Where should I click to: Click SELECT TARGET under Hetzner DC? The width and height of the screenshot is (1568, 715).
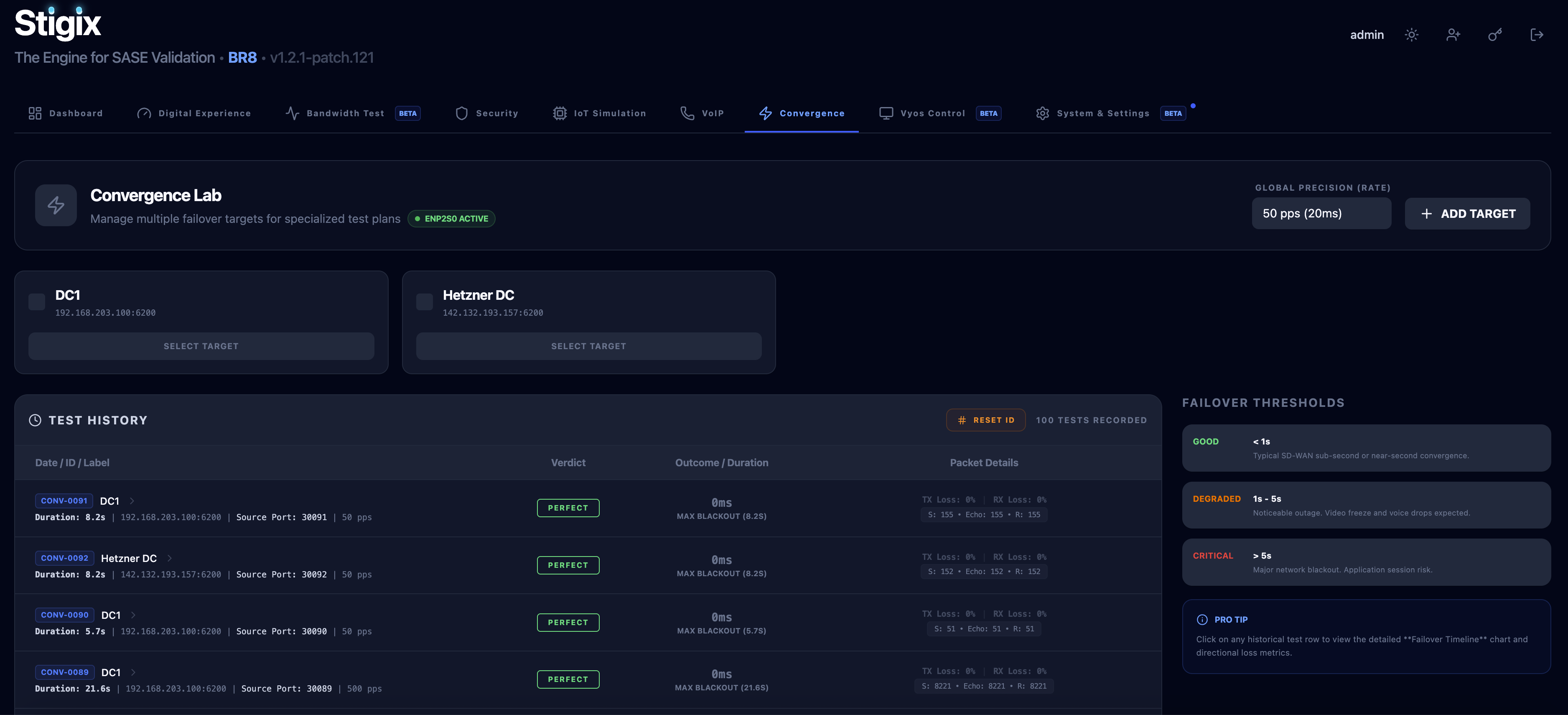[588, 346]
